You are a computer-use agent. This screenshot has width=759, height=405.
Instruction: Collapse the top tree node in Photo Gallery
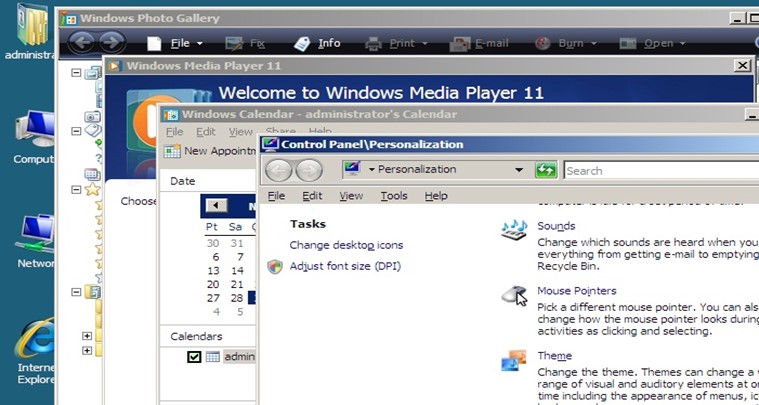pyautogui.click(x=76, y=73)
